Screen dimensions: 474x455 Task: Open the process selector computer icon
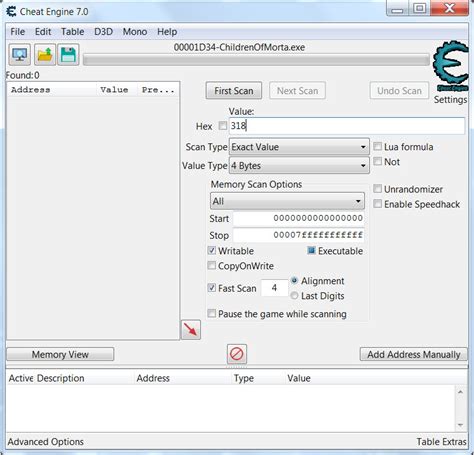[20, 54]
